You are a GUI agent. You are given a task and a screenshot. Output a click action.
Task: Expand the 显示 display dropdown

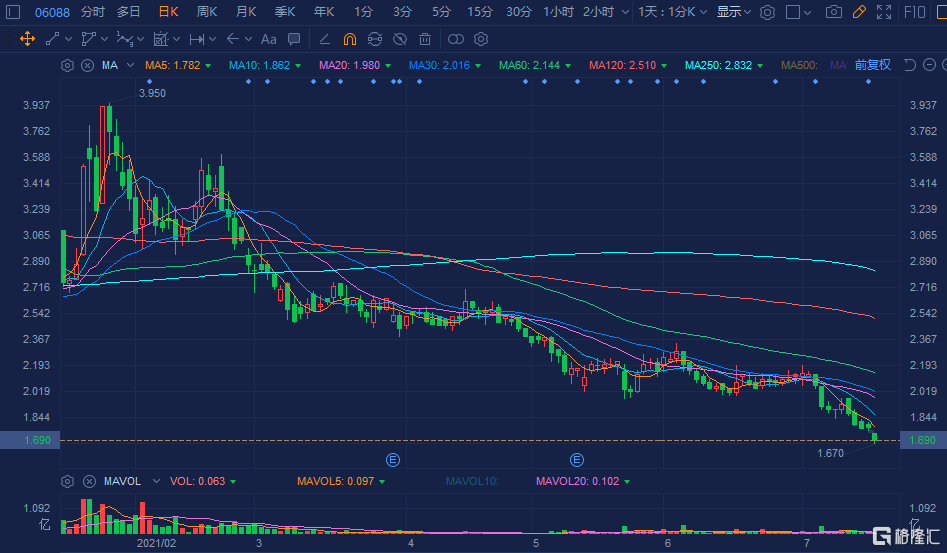735,12
